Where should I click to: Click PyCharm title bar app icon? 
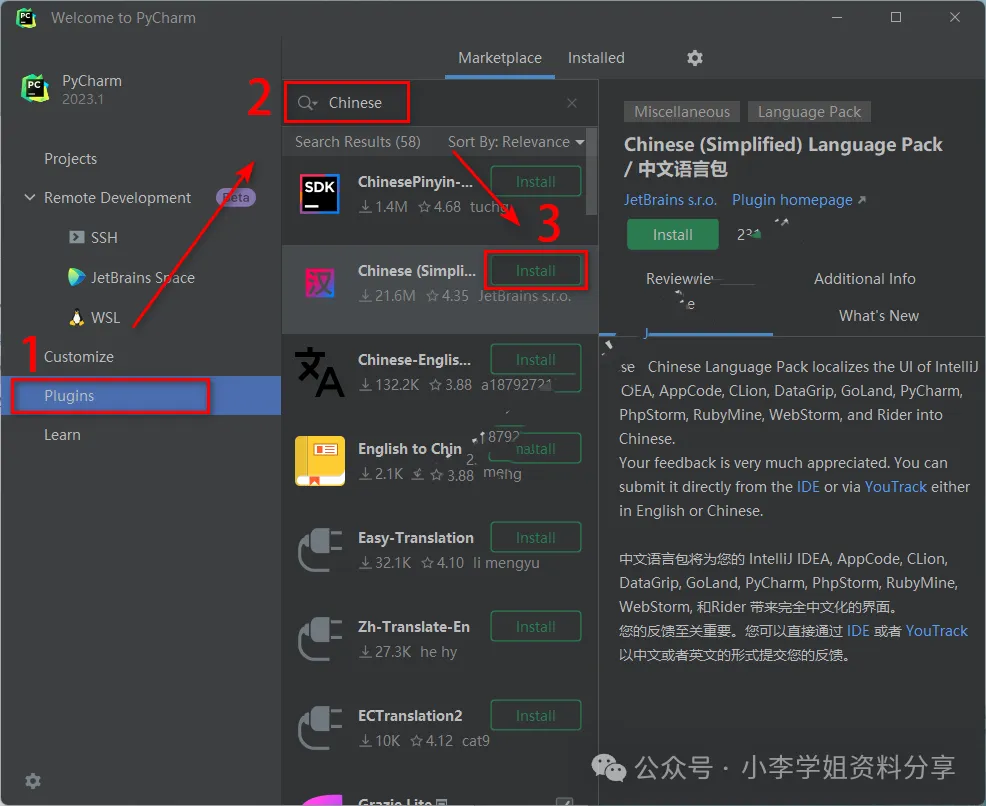point(26,18)
